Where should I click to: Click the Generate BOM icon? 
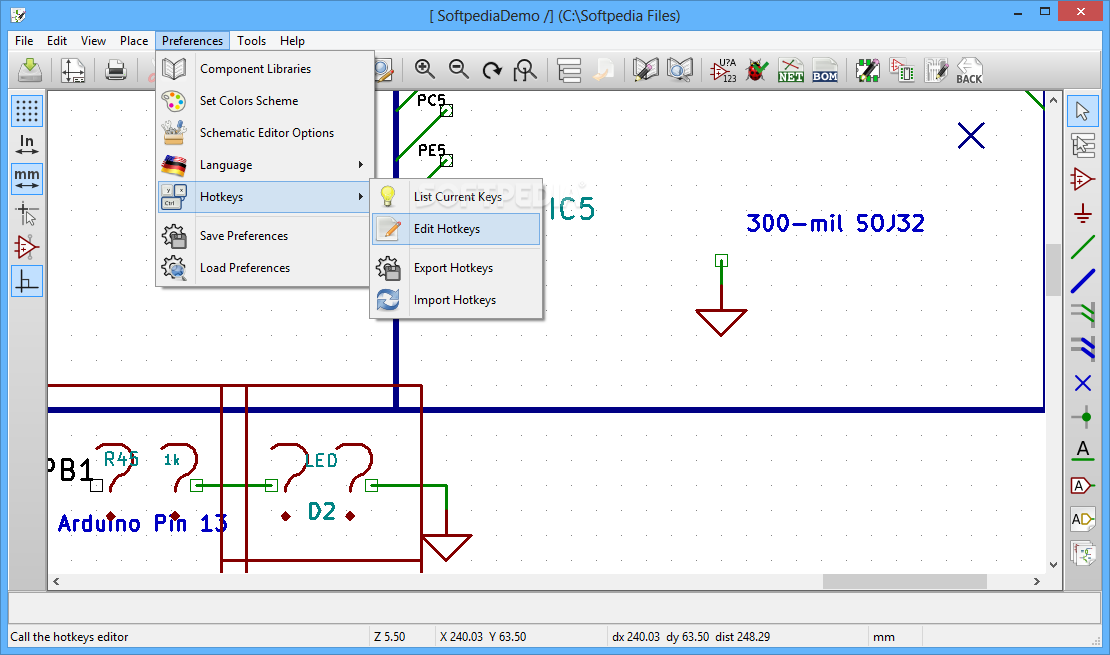point(825,70)
